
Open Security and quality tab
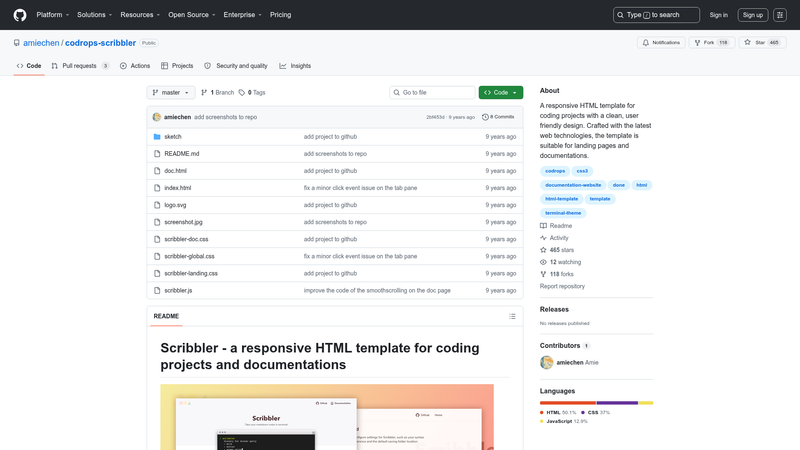tap(236, 66)
